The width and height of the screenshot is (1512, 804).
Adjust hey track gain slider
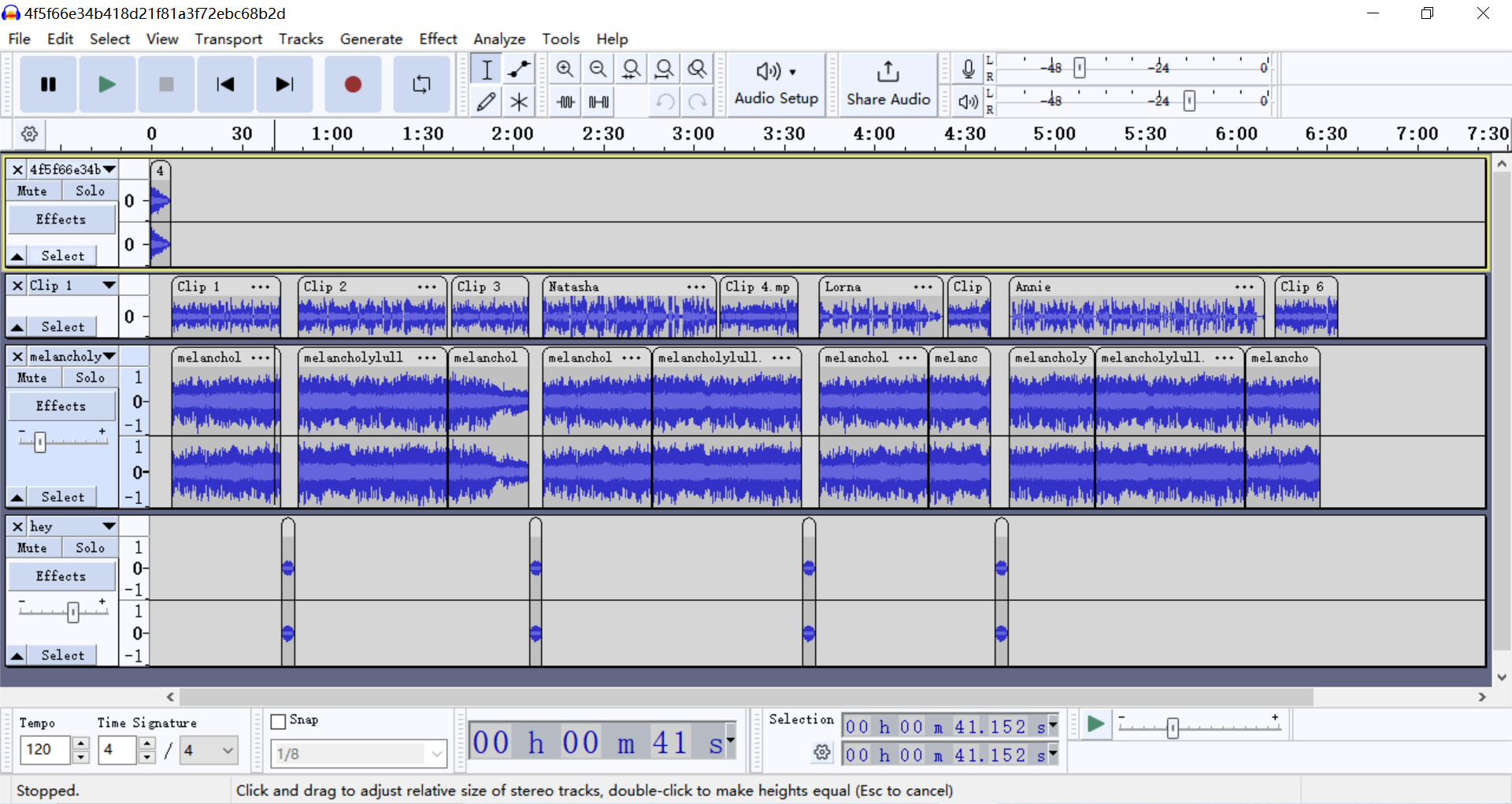73,612
